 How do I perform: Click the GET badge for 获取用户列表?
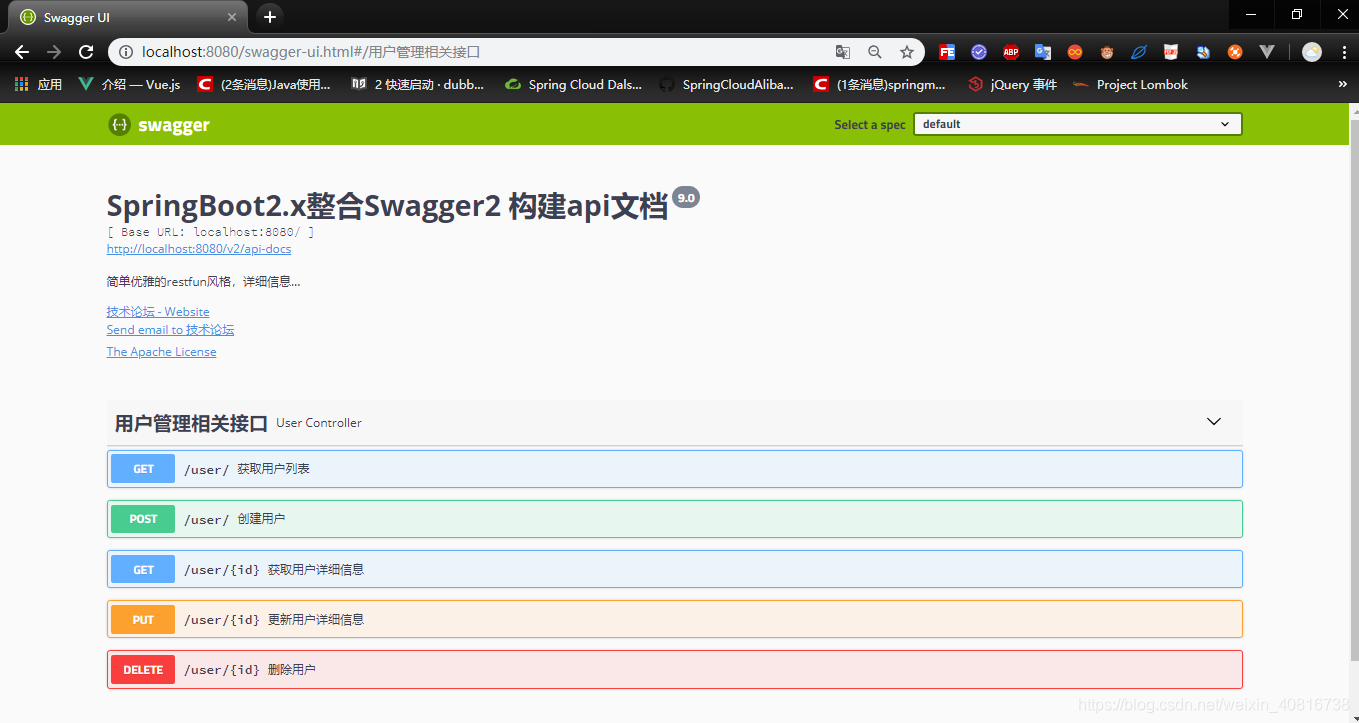pyautogui.click(x=143, y=469)
